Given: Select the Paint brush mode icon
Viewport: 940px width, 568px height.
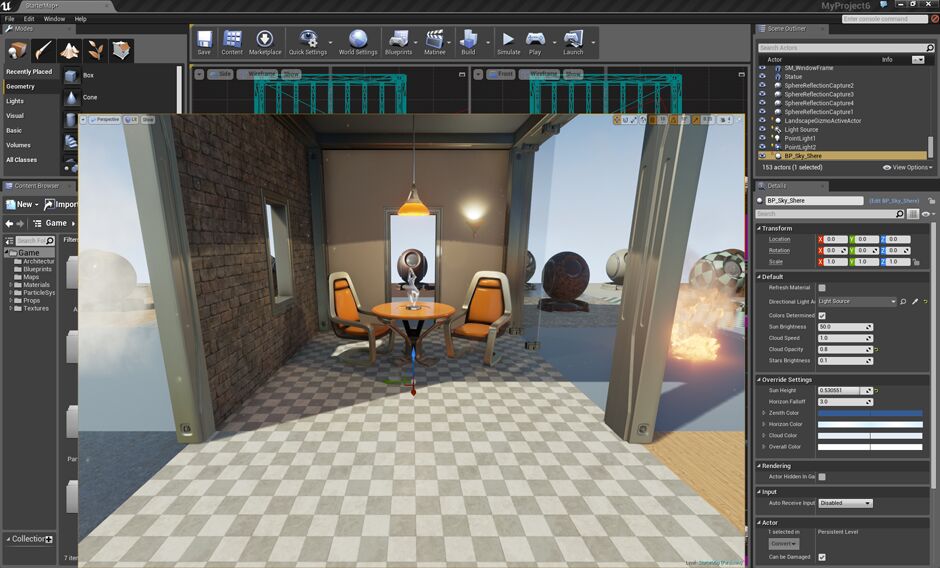Looking at the screenshot, I should [x=44, y=50].
